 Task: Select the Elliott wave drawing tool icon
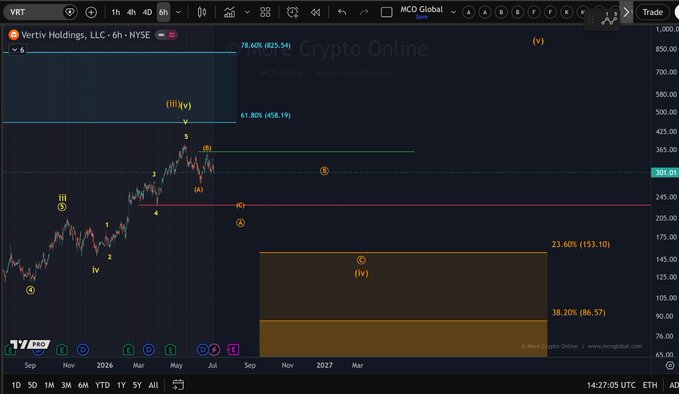(609, 19)
